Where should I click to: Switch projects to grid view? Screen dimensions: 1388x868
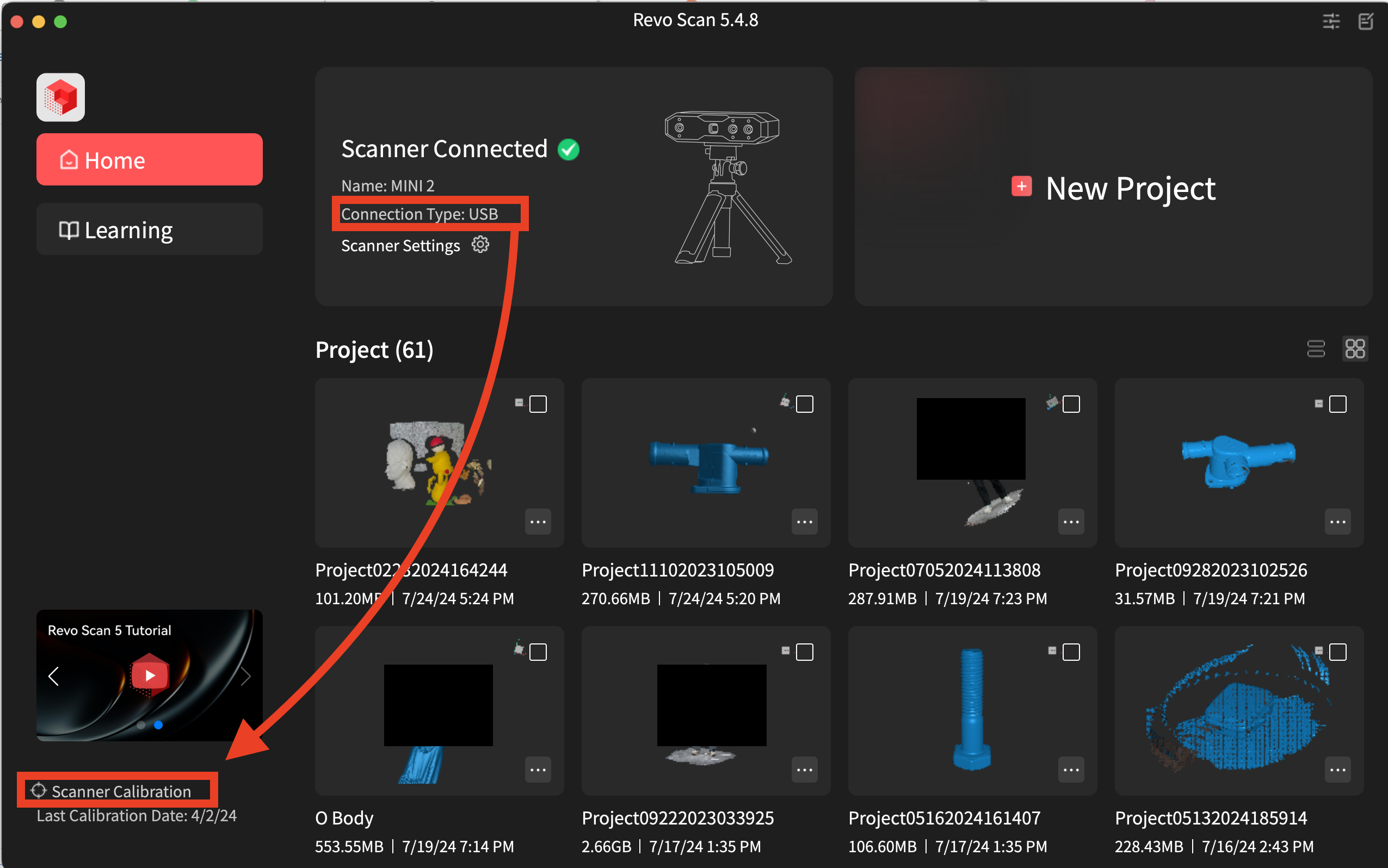tap(1355, 349)
